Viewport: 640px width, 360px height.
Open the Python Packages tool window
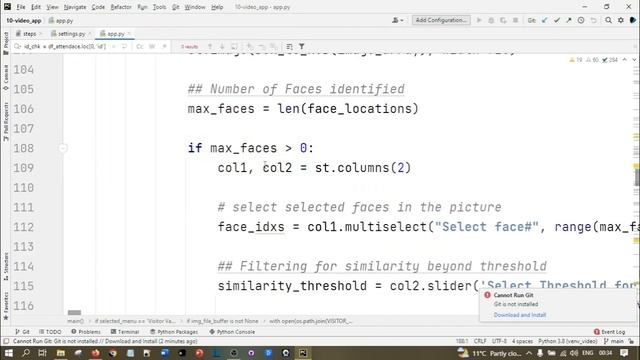pos(174,332)
